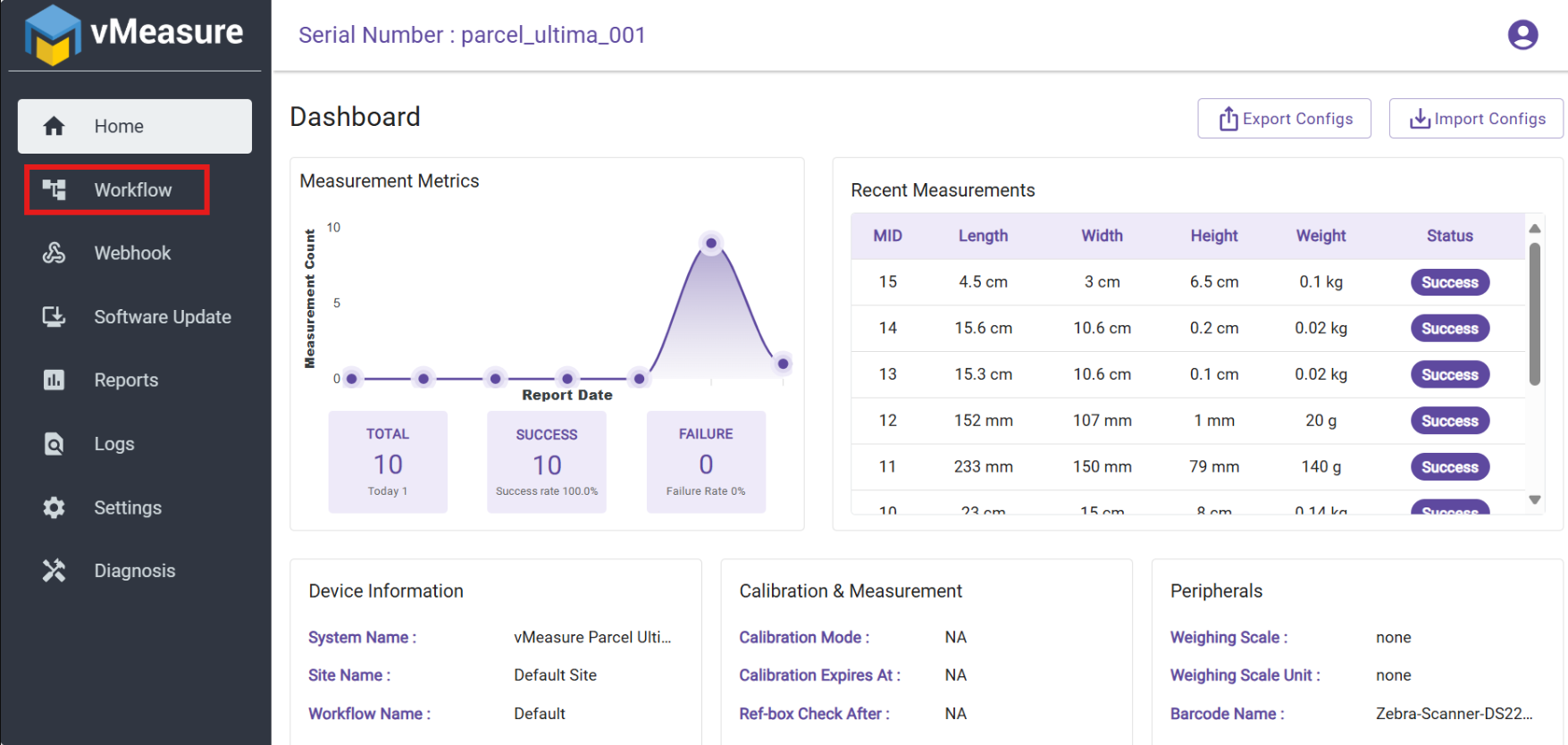Click the Export Configs button
Screen dimensions: 1568x745
coord(1284,119)
